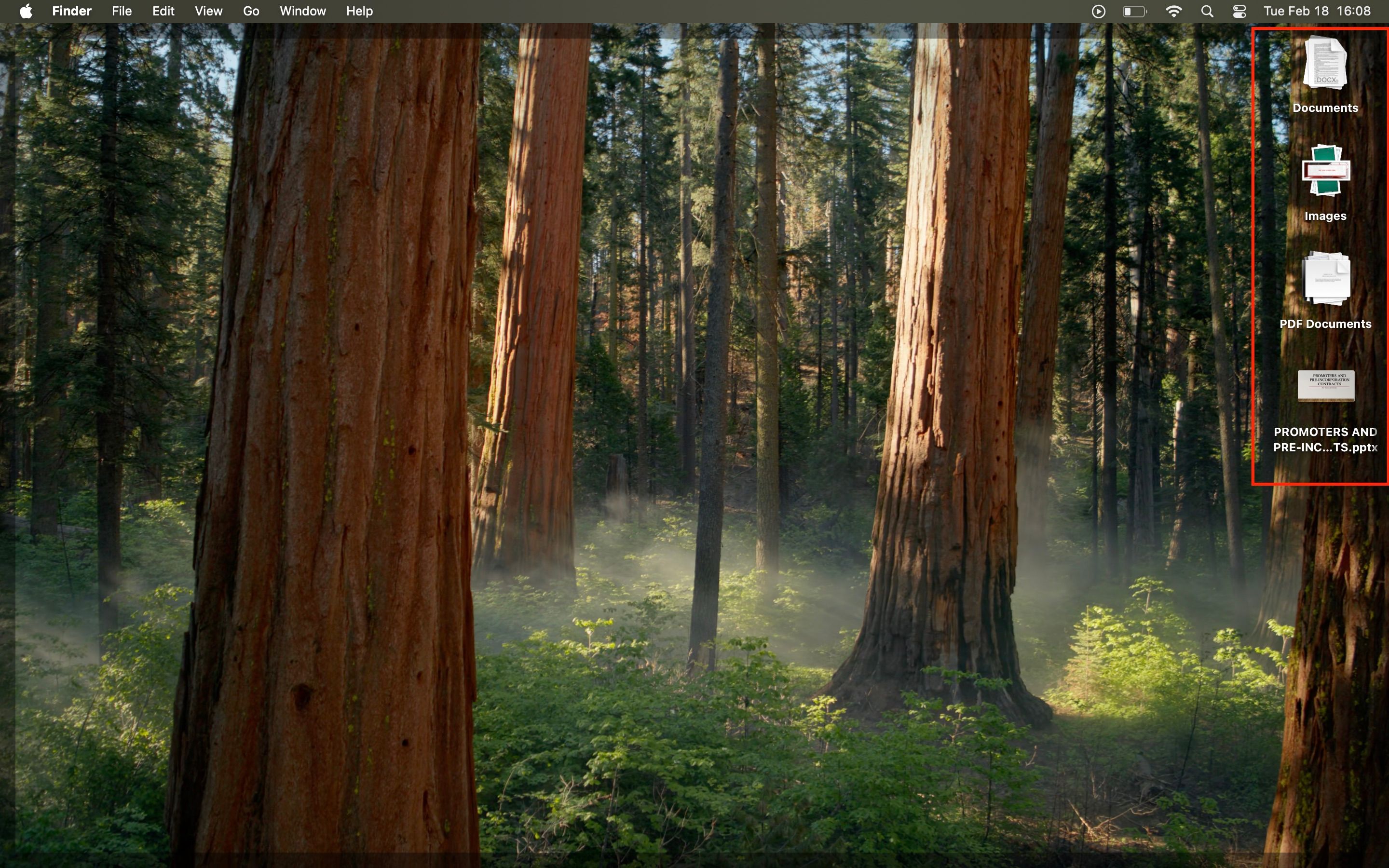Open the Documents stack icon
The width and height of the screenshot is (1389, 868).
coord(1325,63)
